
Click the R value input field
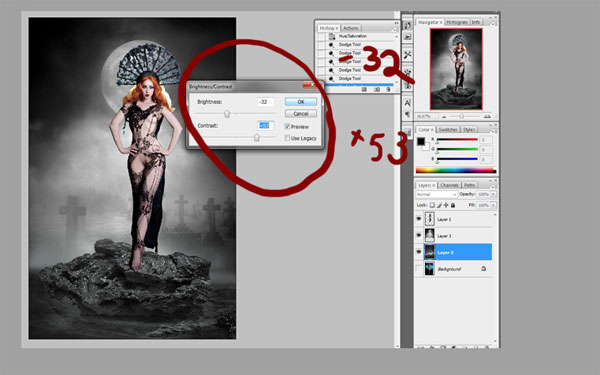pos(486,140)
